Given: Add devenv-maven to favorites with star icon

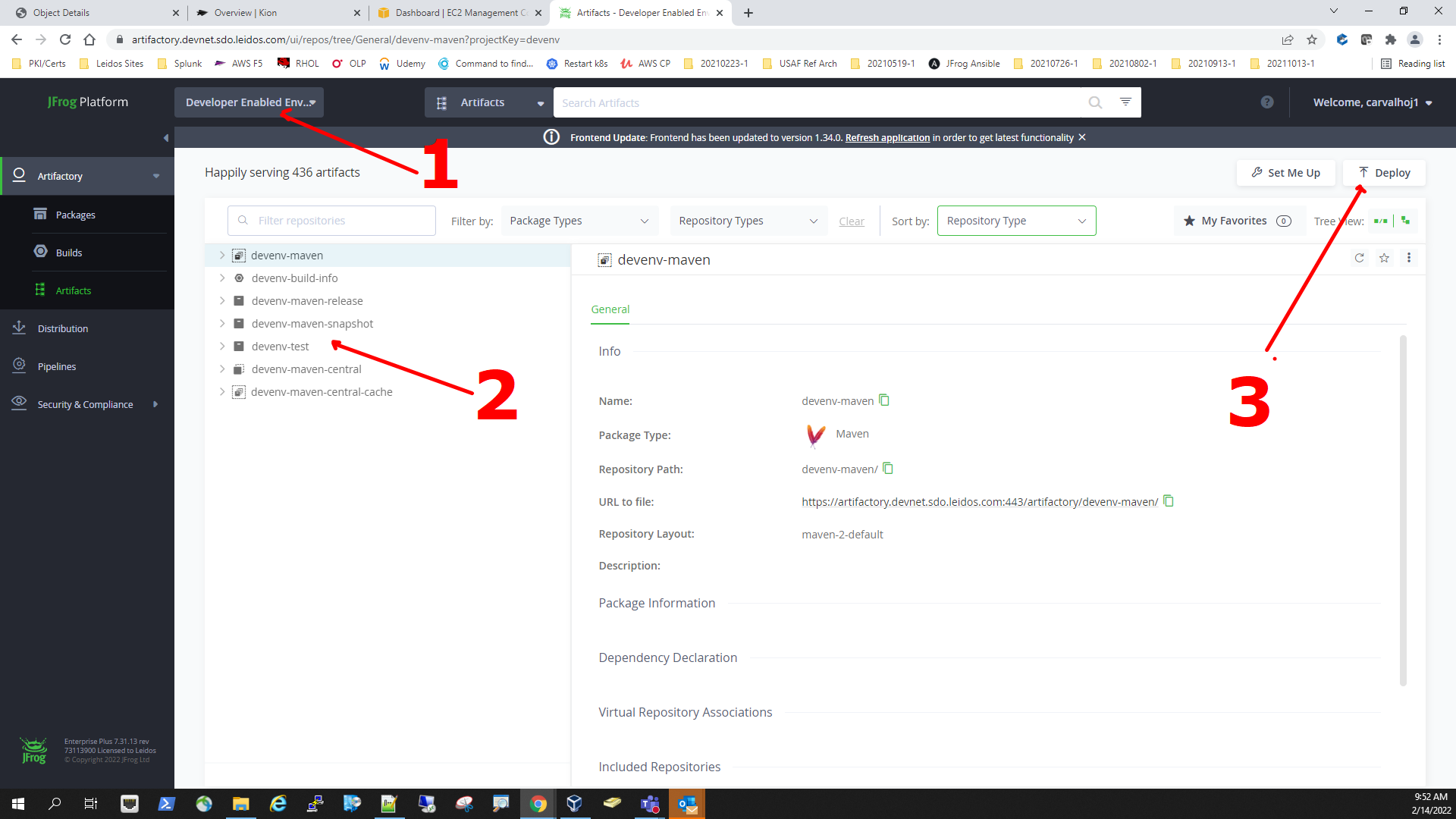Looking at the screenshot, I should click(x=1384, y=258).
